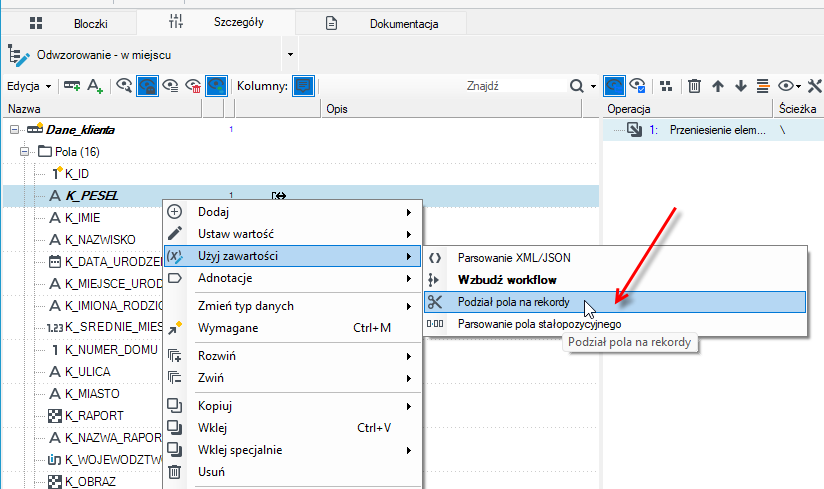The image size is (824, 489).
Task: Open the Ustaw wartość submenu
Action: point(292,234)
